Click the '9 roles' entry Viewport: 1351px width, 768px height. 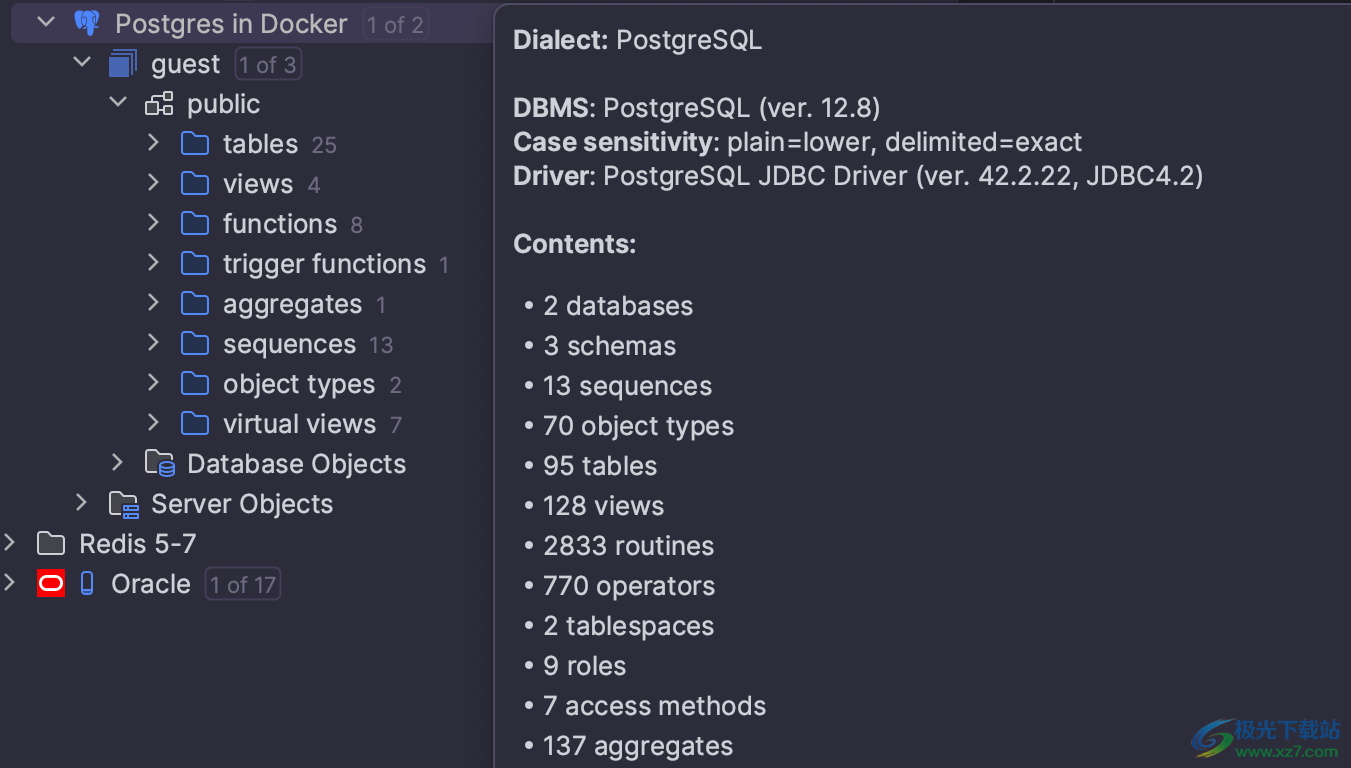[x=584, y=666]
